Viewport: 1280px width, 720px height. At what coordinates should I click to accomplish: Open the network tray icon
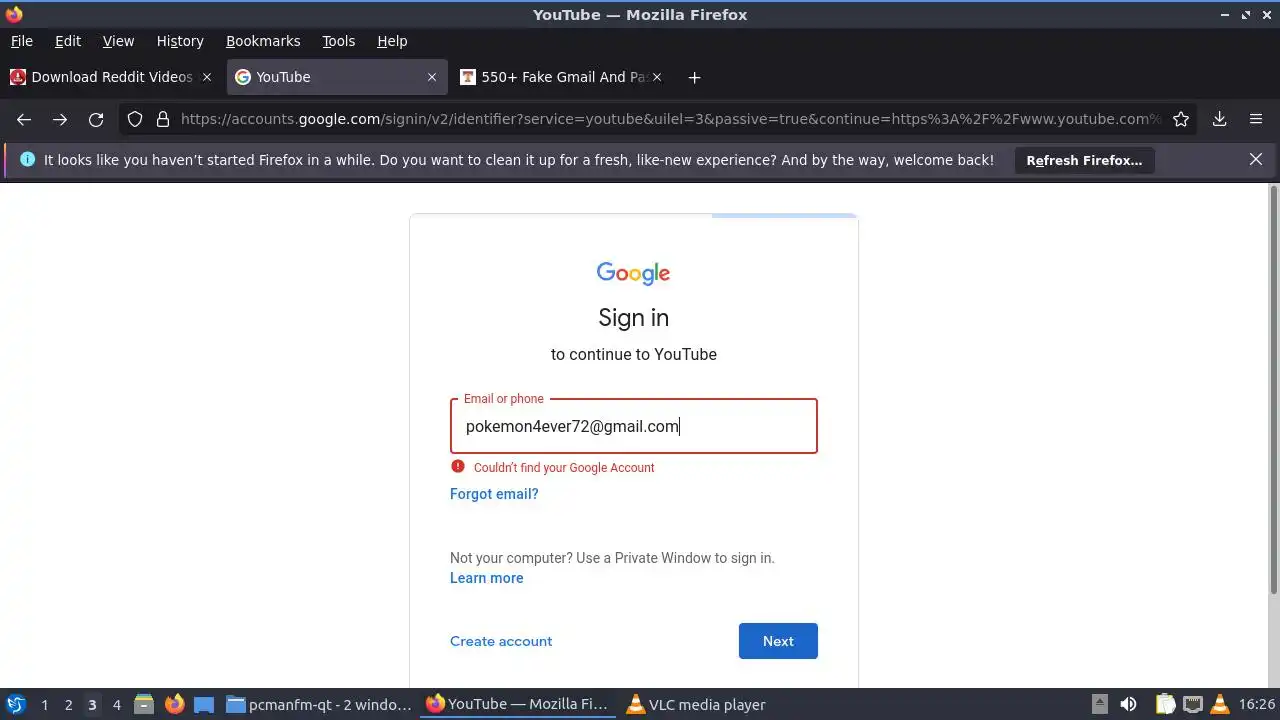[x=1192, y=704]
